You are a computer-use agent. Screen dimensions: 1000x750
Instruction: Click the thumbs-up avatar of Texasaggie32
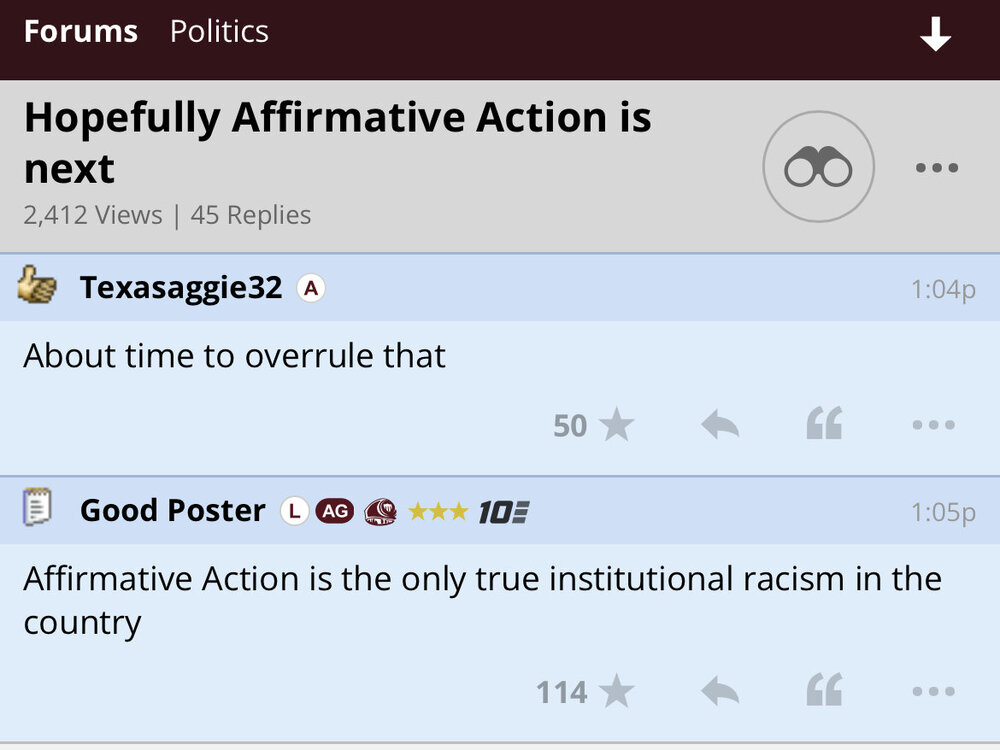pyautogui.click(x=38, y=287)
